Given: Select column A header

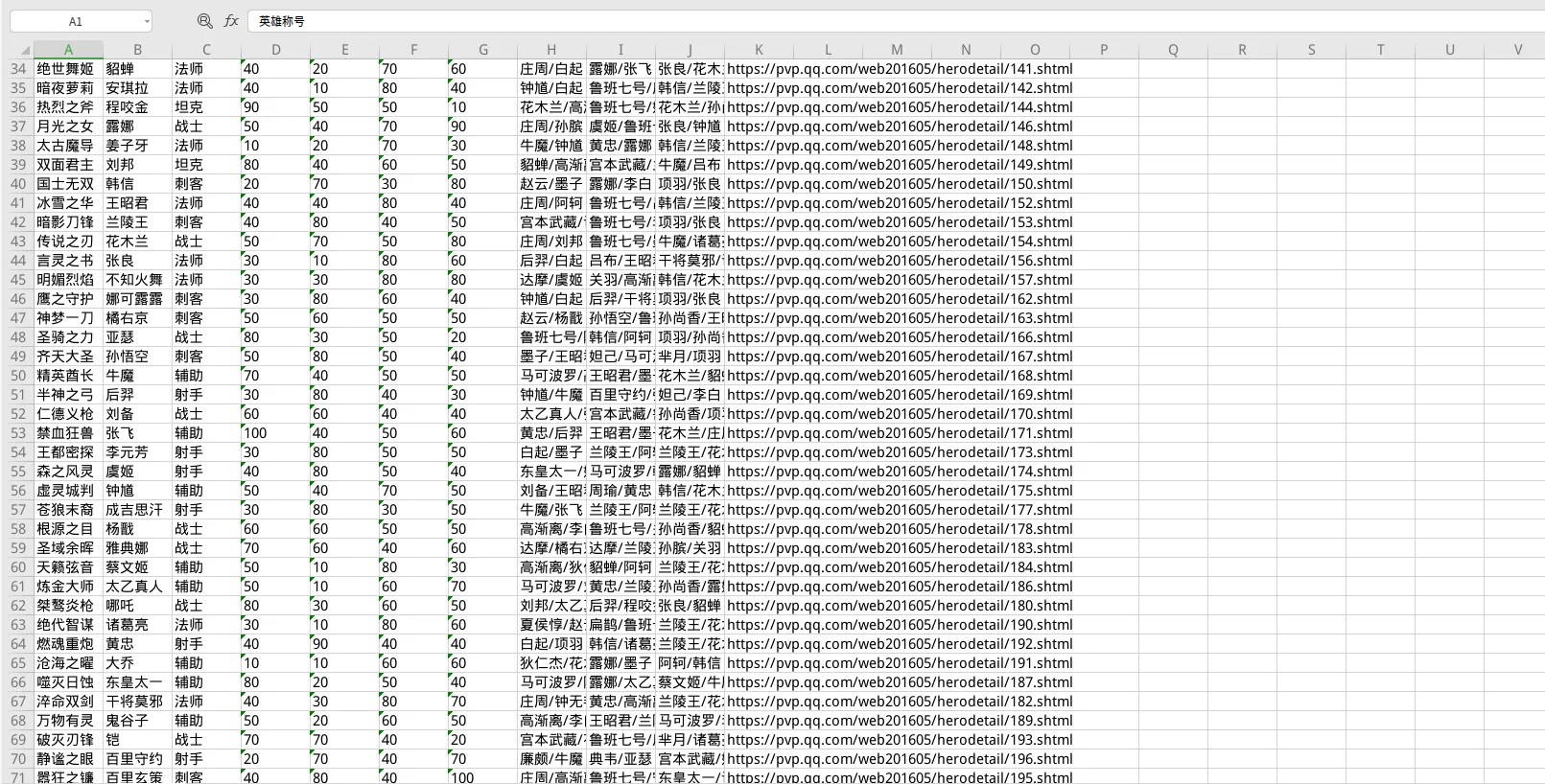Looking at the screenshot, I should pyautogui.click(x=68, y=50).
